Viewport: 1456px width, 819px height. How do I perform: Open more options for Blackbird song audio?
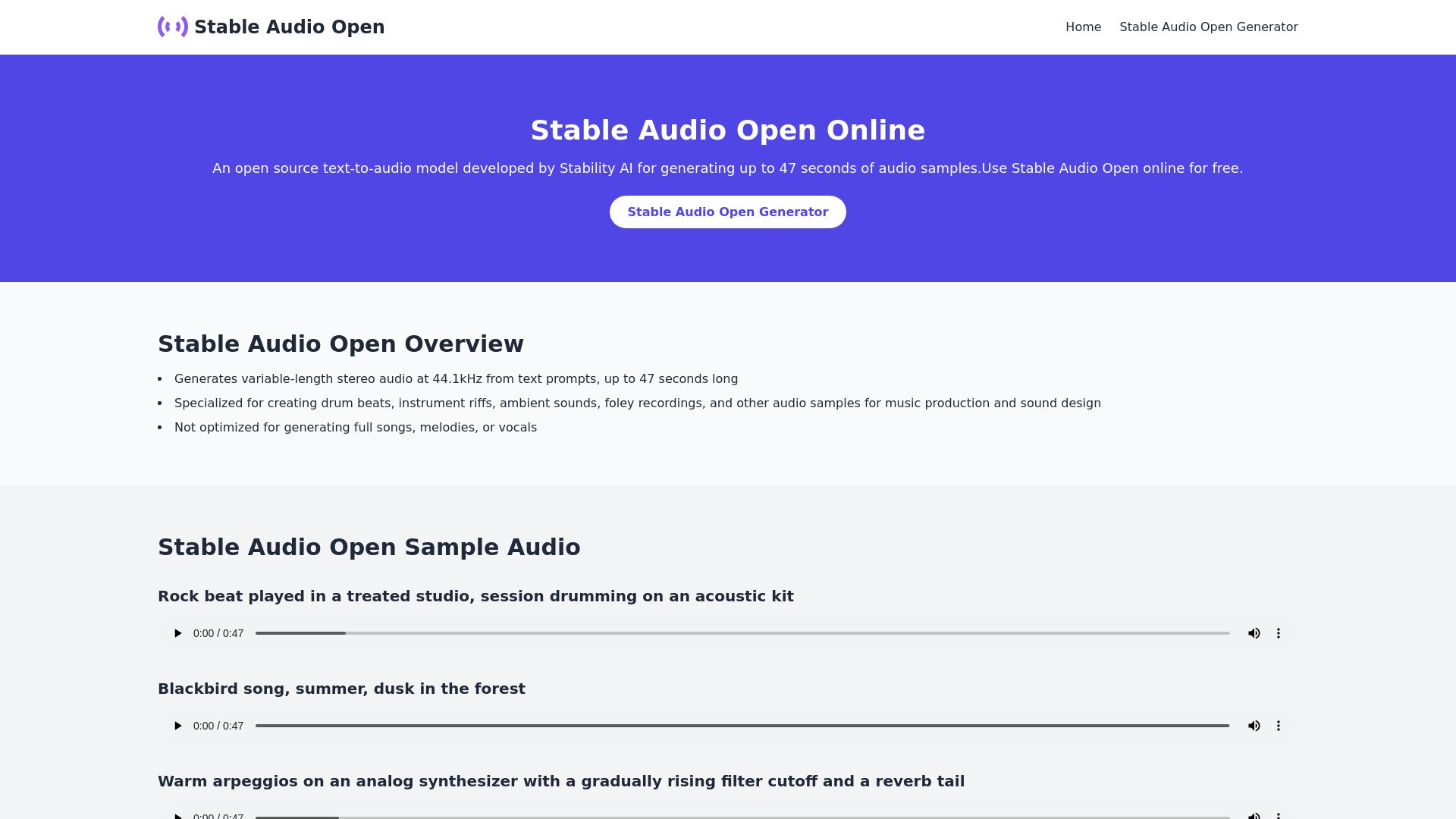pos(1279,726)
